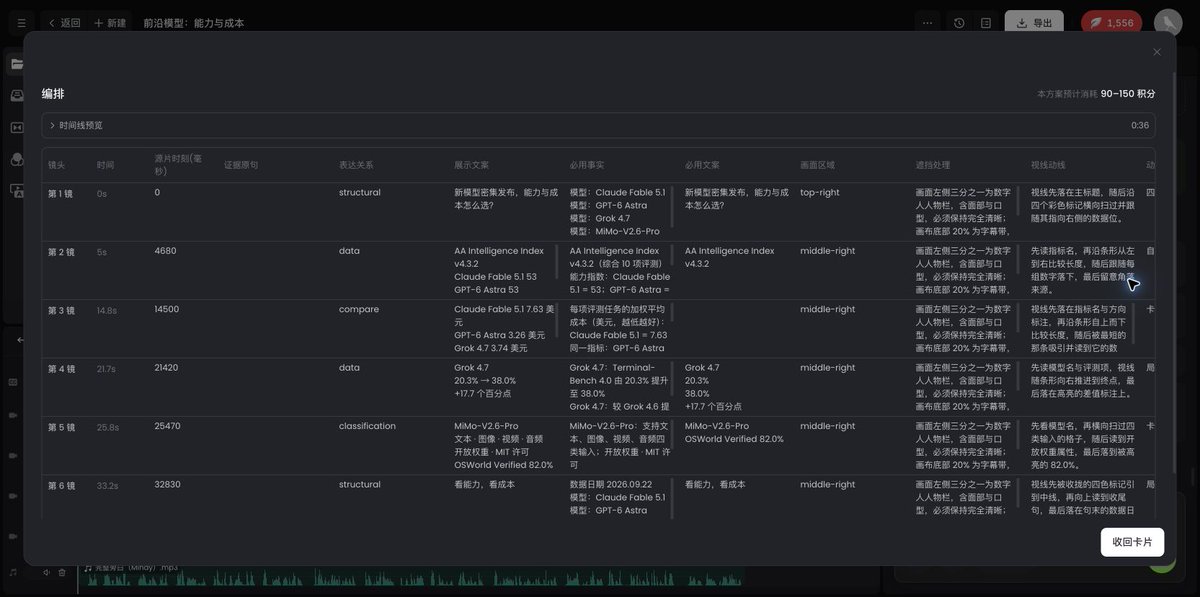Select the 第 1 镜 row label
The width and height of the screenshot is (1200, 597).
pyautogui.click(x=61, y=193)
